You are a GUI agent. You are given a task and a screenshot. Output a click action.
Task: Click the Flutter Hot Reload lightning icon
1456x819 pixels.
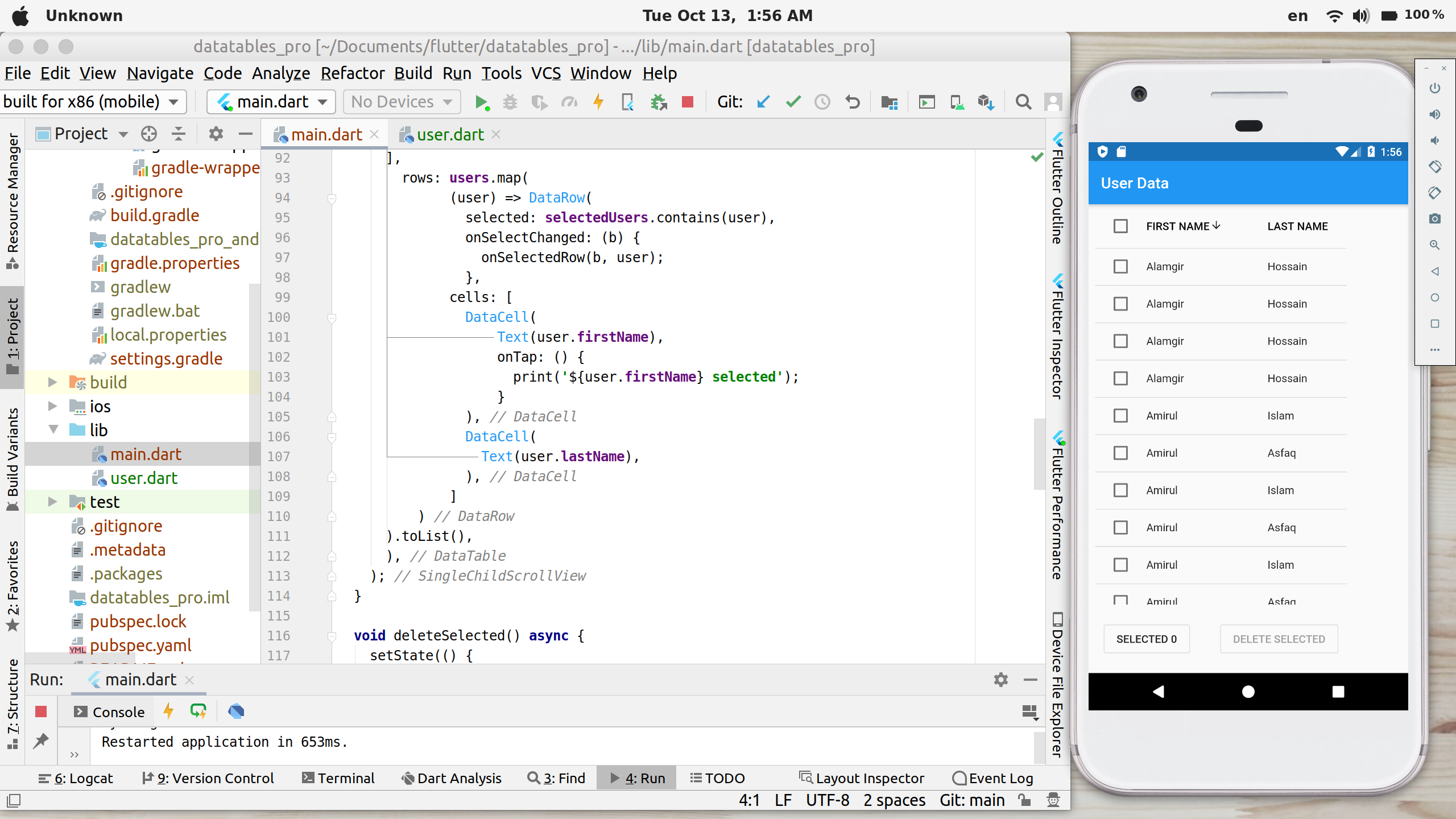point(598,102)
